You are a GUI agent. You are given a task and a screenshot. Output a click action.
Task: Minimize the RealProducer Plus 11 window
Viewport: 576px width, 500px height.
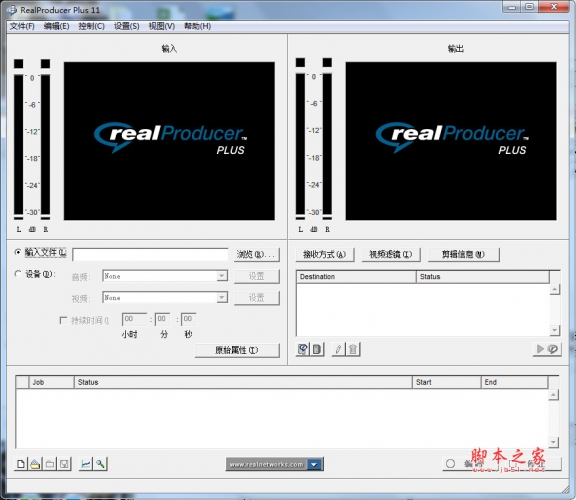[x=512, y=7]
